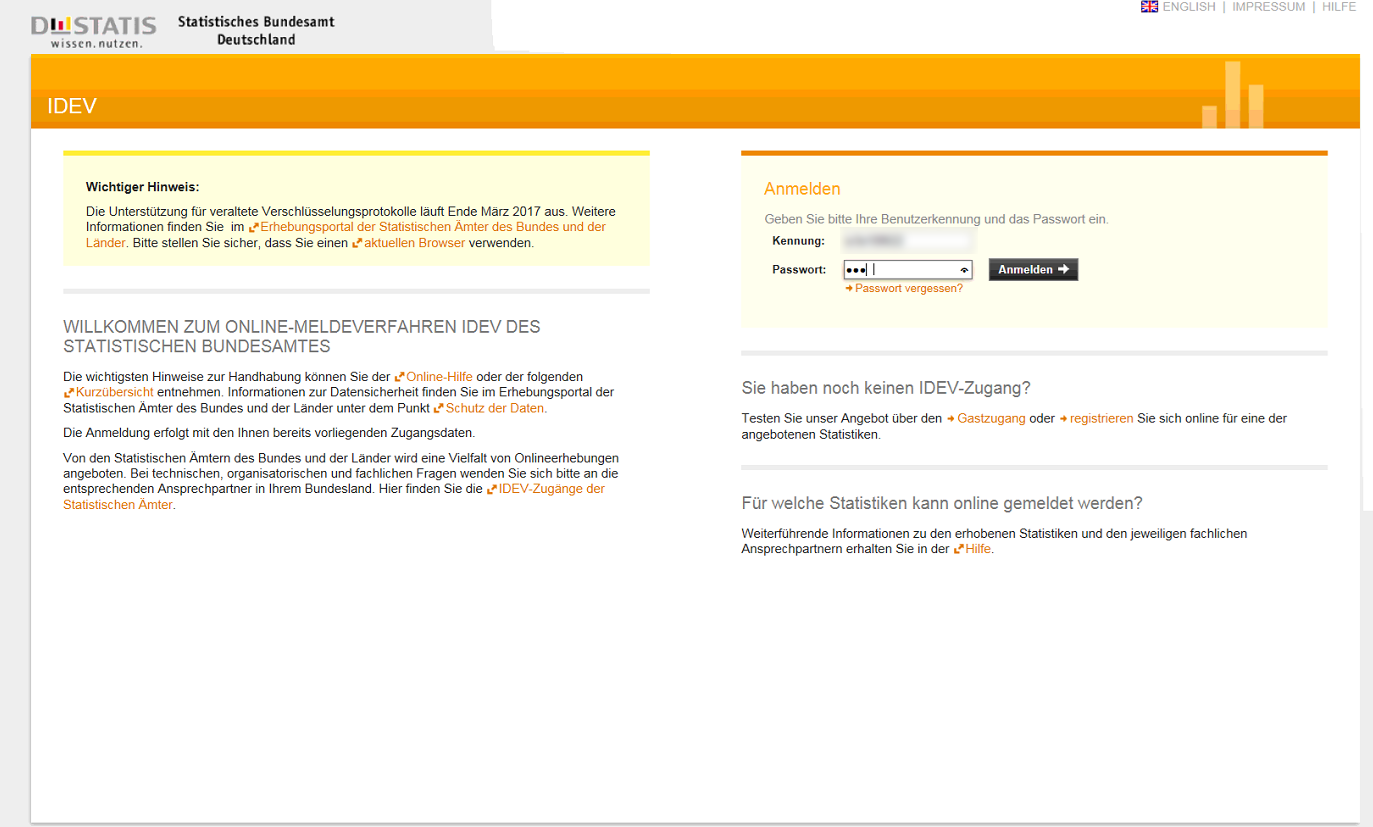The height and width of the screenshot is (827, 1373).
Task: Click the DESTATIS logo
Action: tap(94, 32)
